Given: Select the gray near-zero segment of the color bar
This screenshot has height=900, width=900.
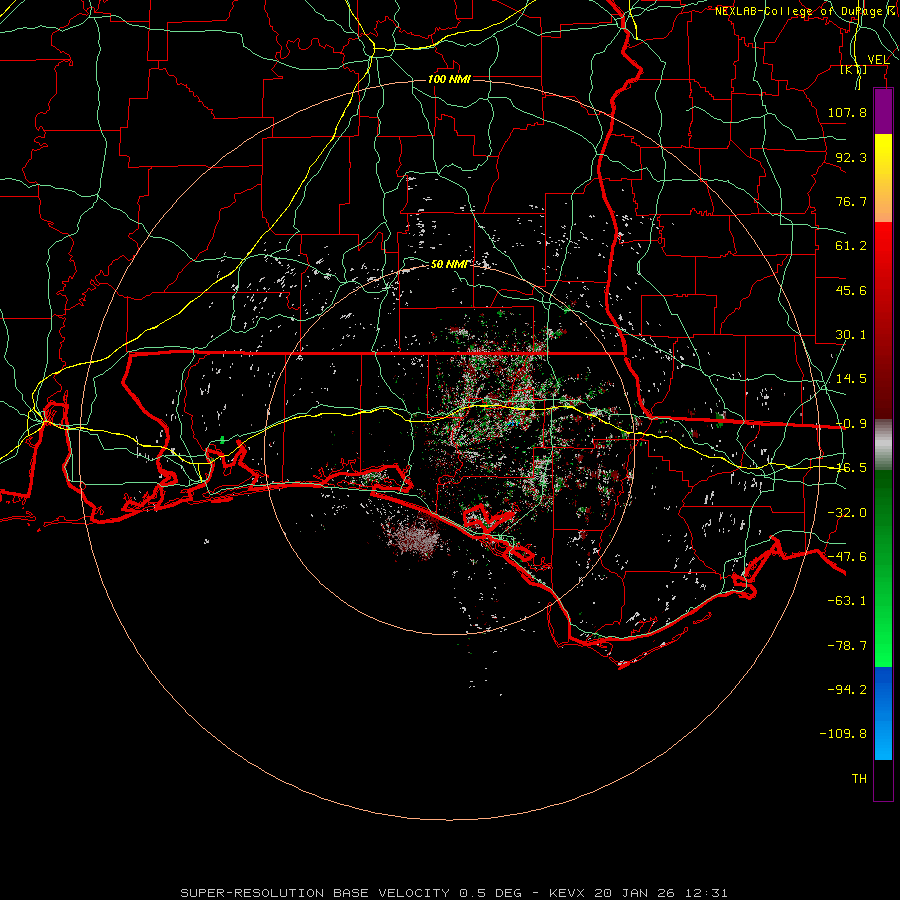Looking at the screenshot, I should coord(883,445).
